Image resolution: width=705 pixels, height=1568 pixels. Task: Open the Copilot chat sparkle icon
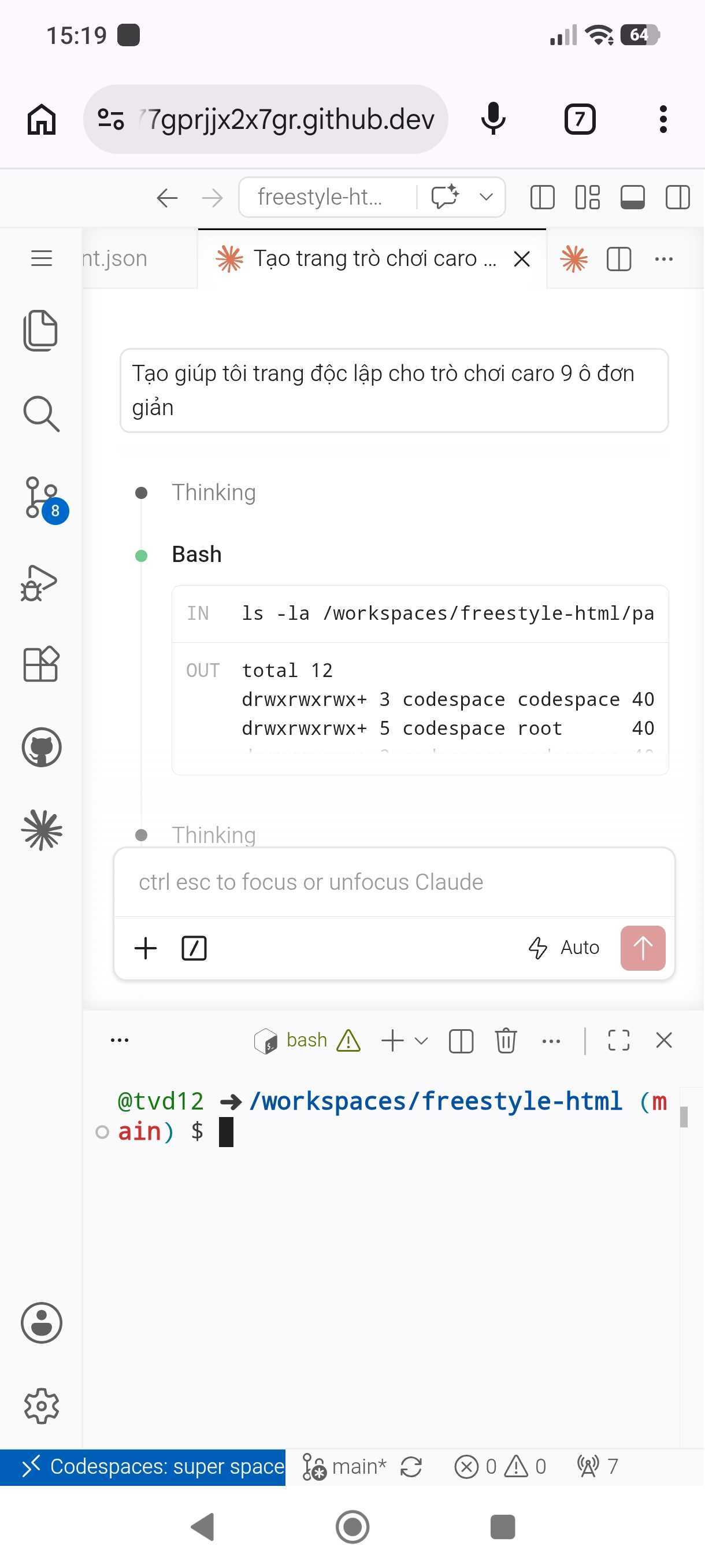pyautogui.click(x=444, y=197)
